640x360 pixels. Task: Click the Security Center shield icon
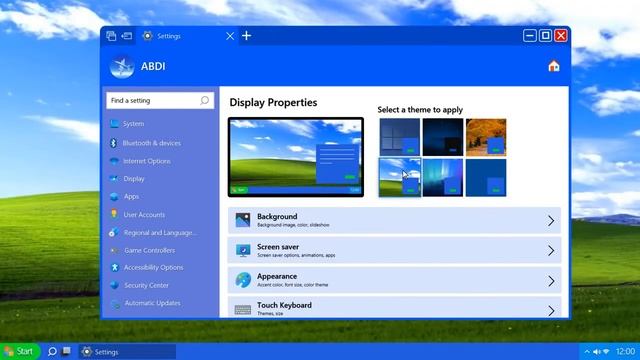tap(115, 285)
